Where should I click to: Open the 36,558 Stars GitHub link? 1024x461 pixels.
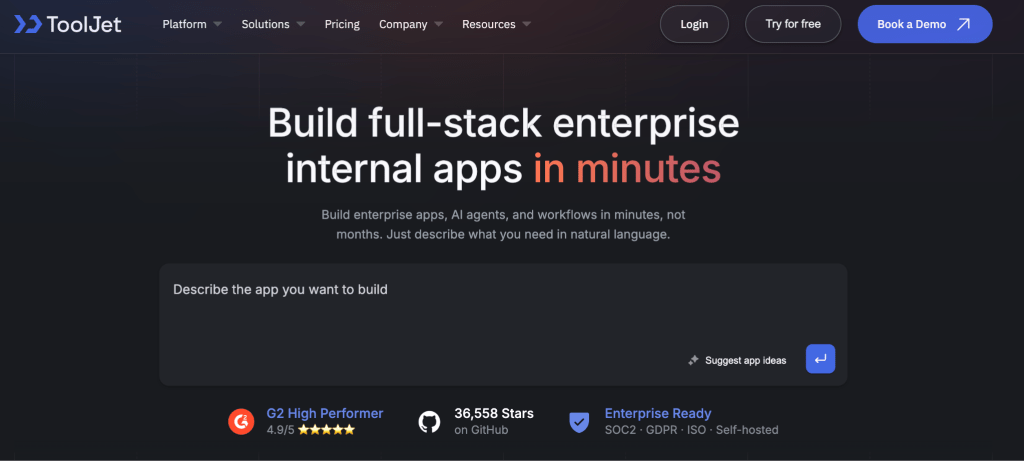(494, 413)
